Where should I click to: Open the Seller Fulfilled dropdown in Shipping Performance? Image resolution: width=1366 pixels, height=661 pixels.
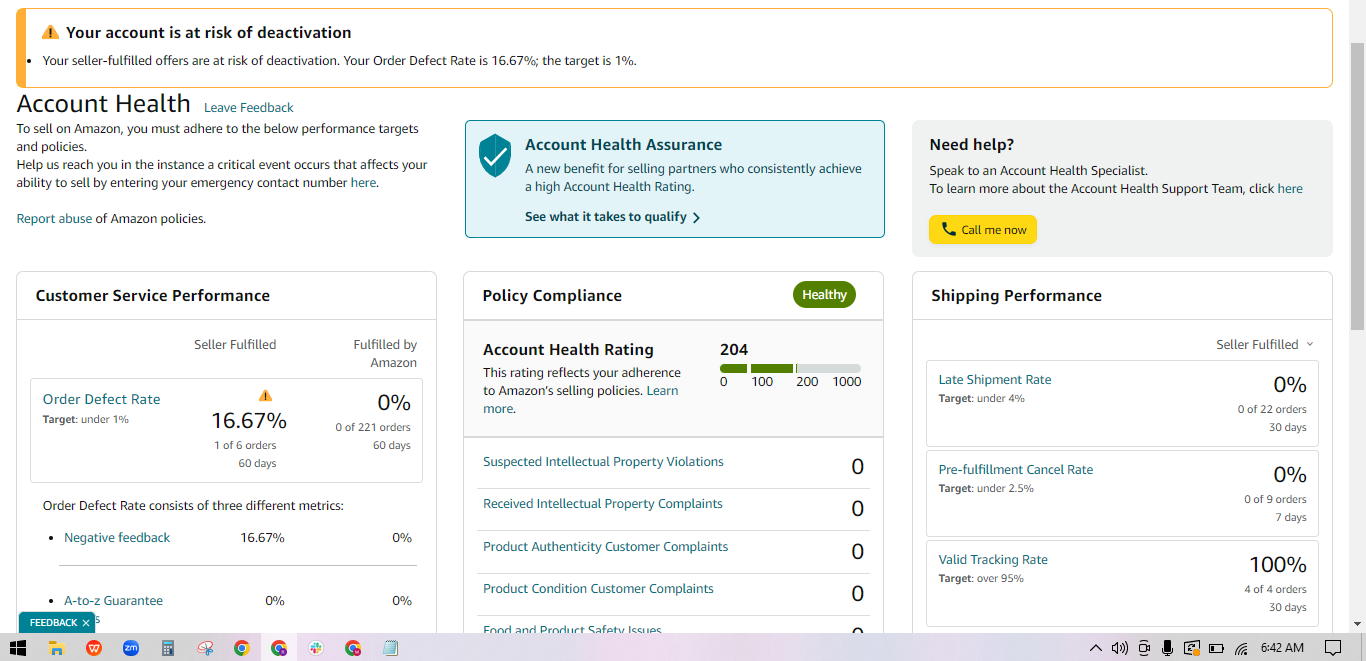pos(1265,344)
